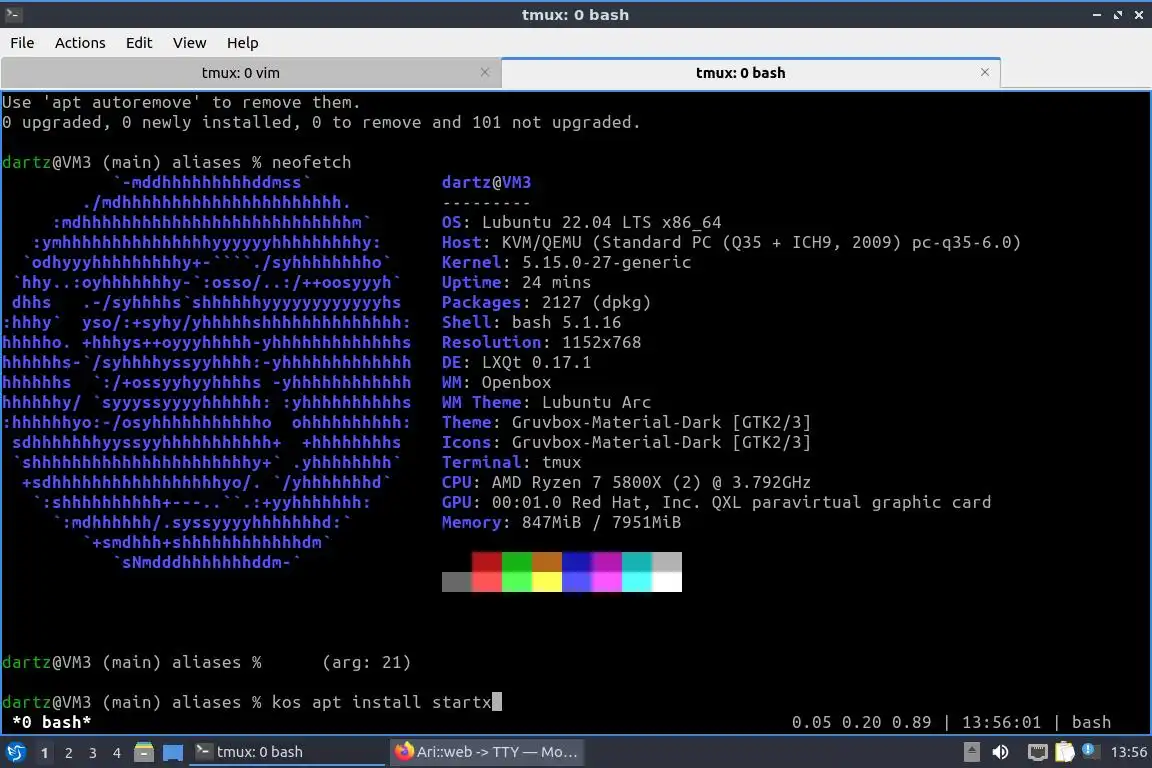Viewport: 1152px width, 768px height.
Task: Select the 'tmux: 0 bash' tab
Action: tap(740, 73)
